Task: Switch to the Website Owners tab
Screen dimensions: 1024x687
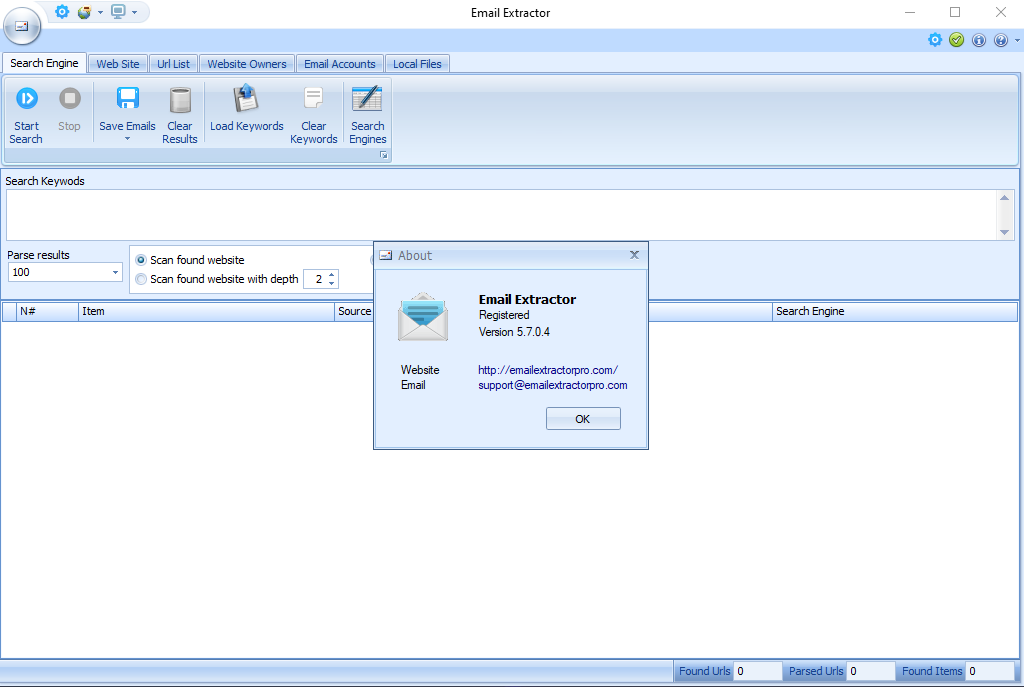Action: click(x=247, y=64)
